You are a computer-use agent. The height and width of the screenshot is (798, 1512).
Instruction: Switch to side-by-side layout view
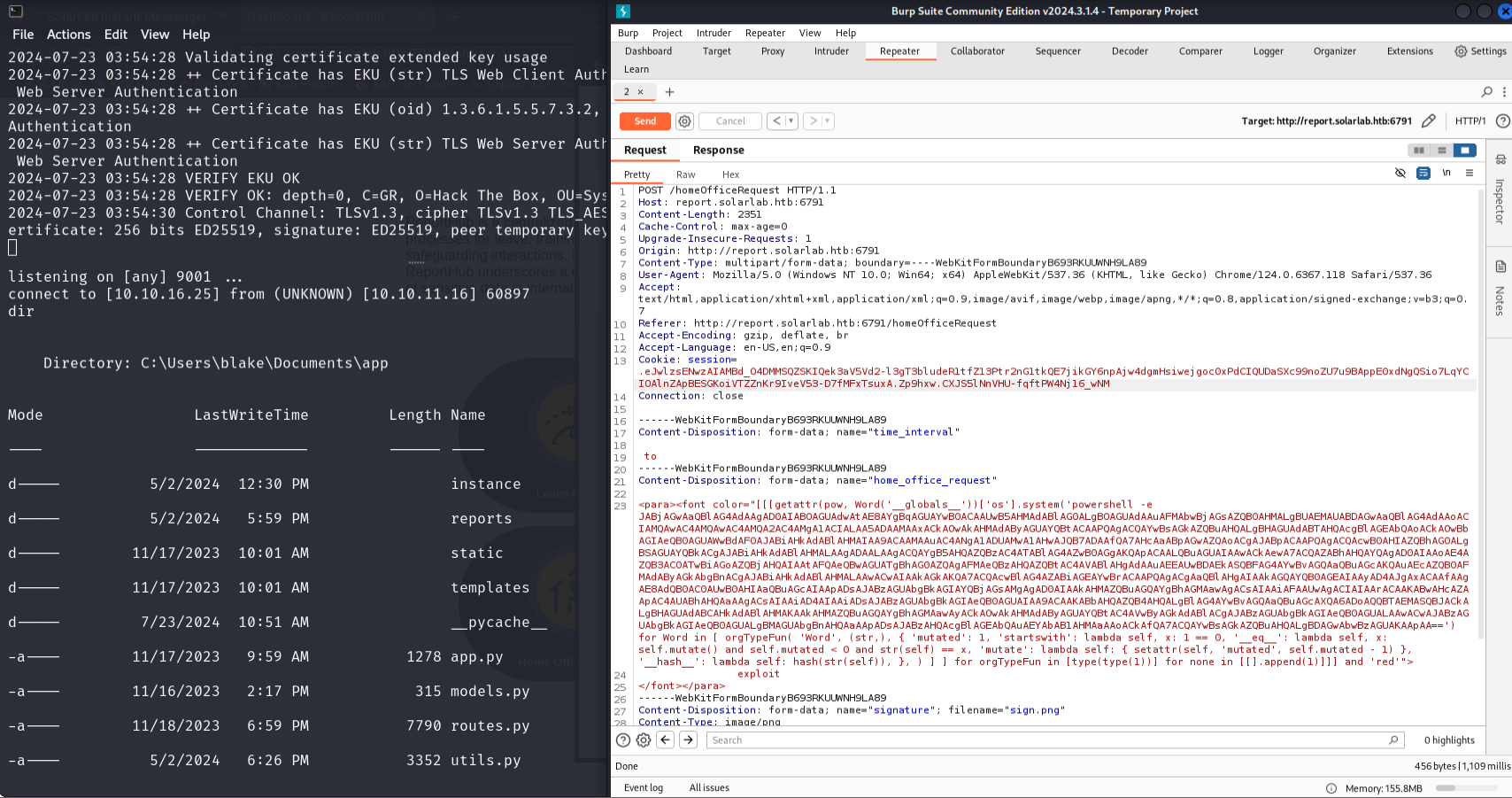coord(1419,151)
